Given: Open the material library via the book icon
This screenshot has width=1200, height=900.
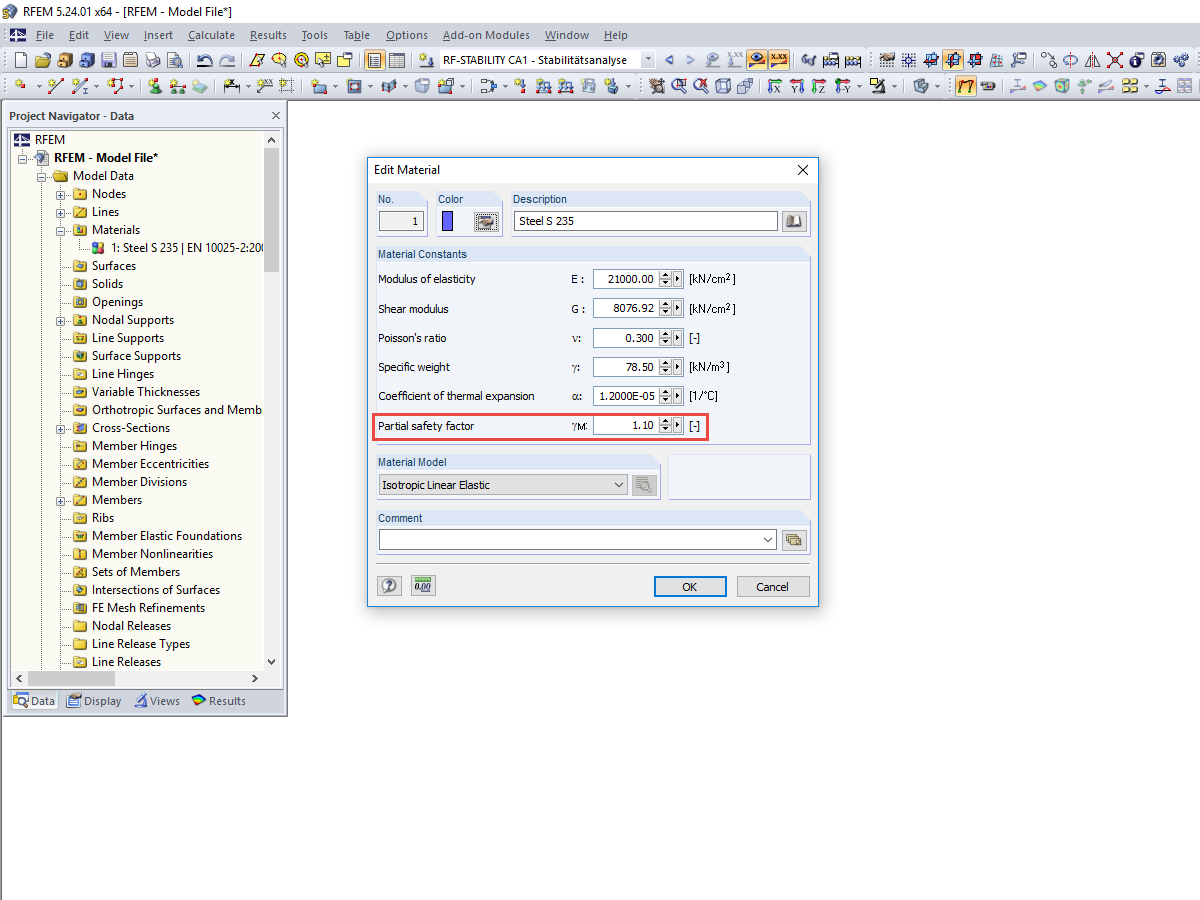Looking at the screenshot, I should [x=793, y=220].
